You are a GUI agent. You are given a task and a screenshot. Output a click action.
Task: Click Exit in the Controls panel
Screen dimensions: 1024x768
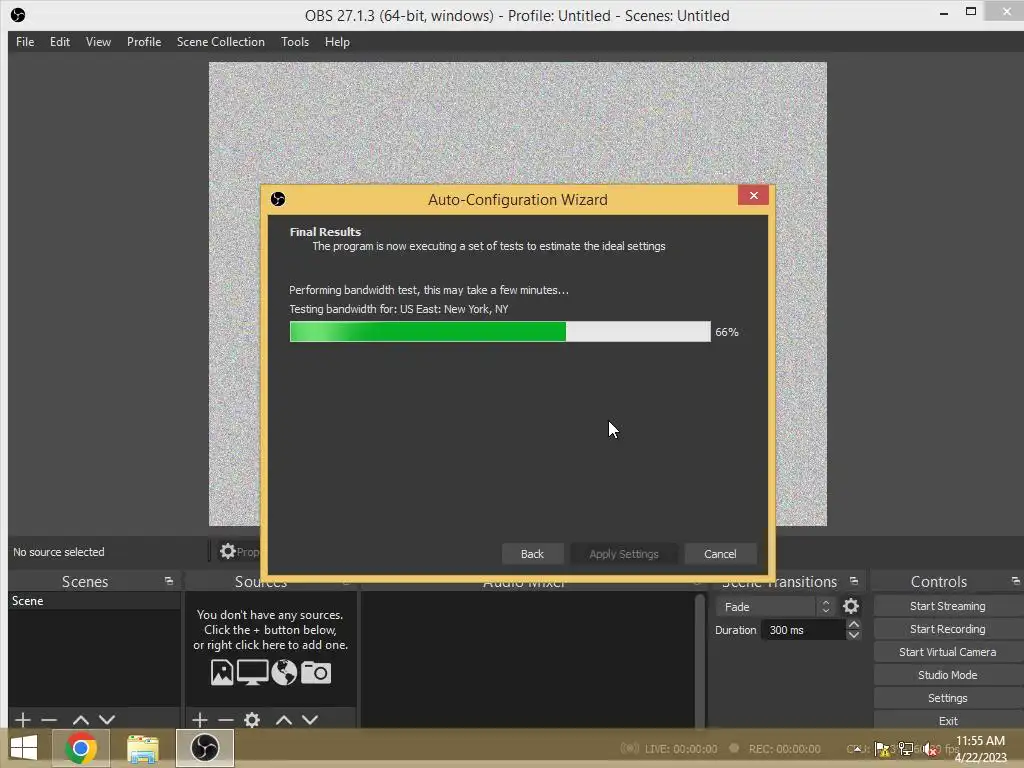coord(948,721)
